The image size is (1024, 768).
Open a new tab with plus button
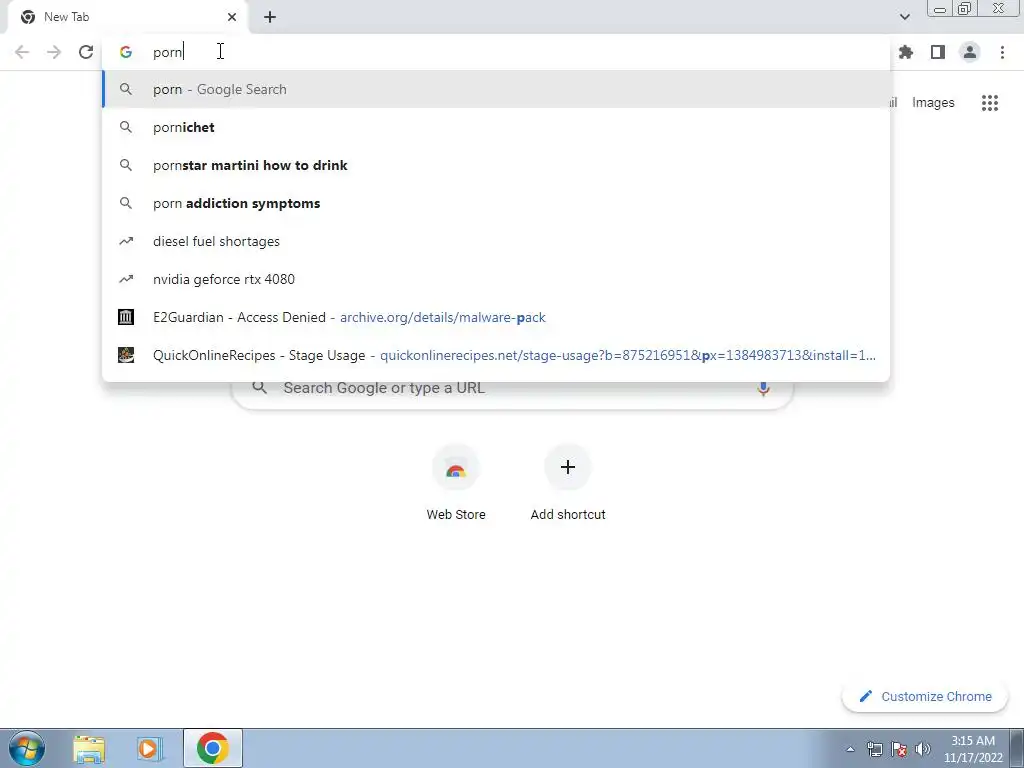tap(270, 17)
